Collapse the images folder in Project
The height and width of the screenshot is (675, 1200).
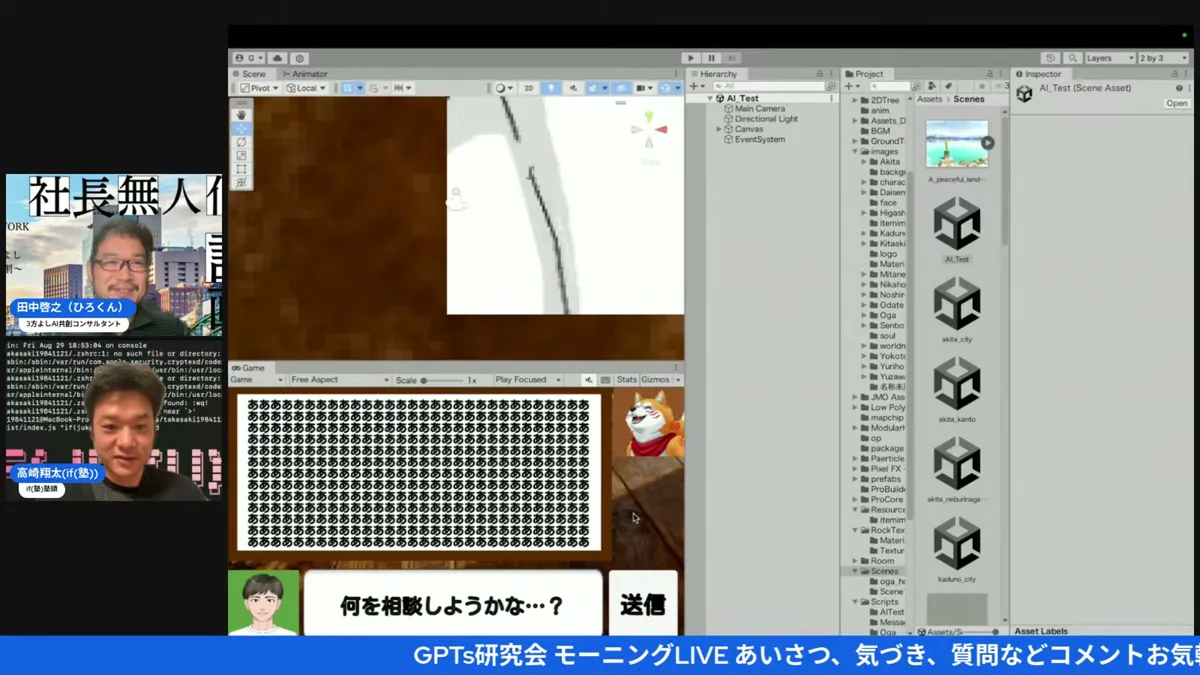(855, 152)
